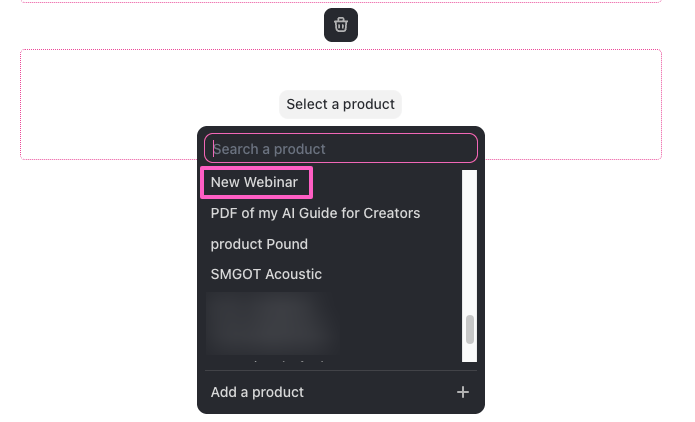Screen dimensions: 695x422
Task: Click the plus icon beside Add a product
Action: click(x=463, y=392)
